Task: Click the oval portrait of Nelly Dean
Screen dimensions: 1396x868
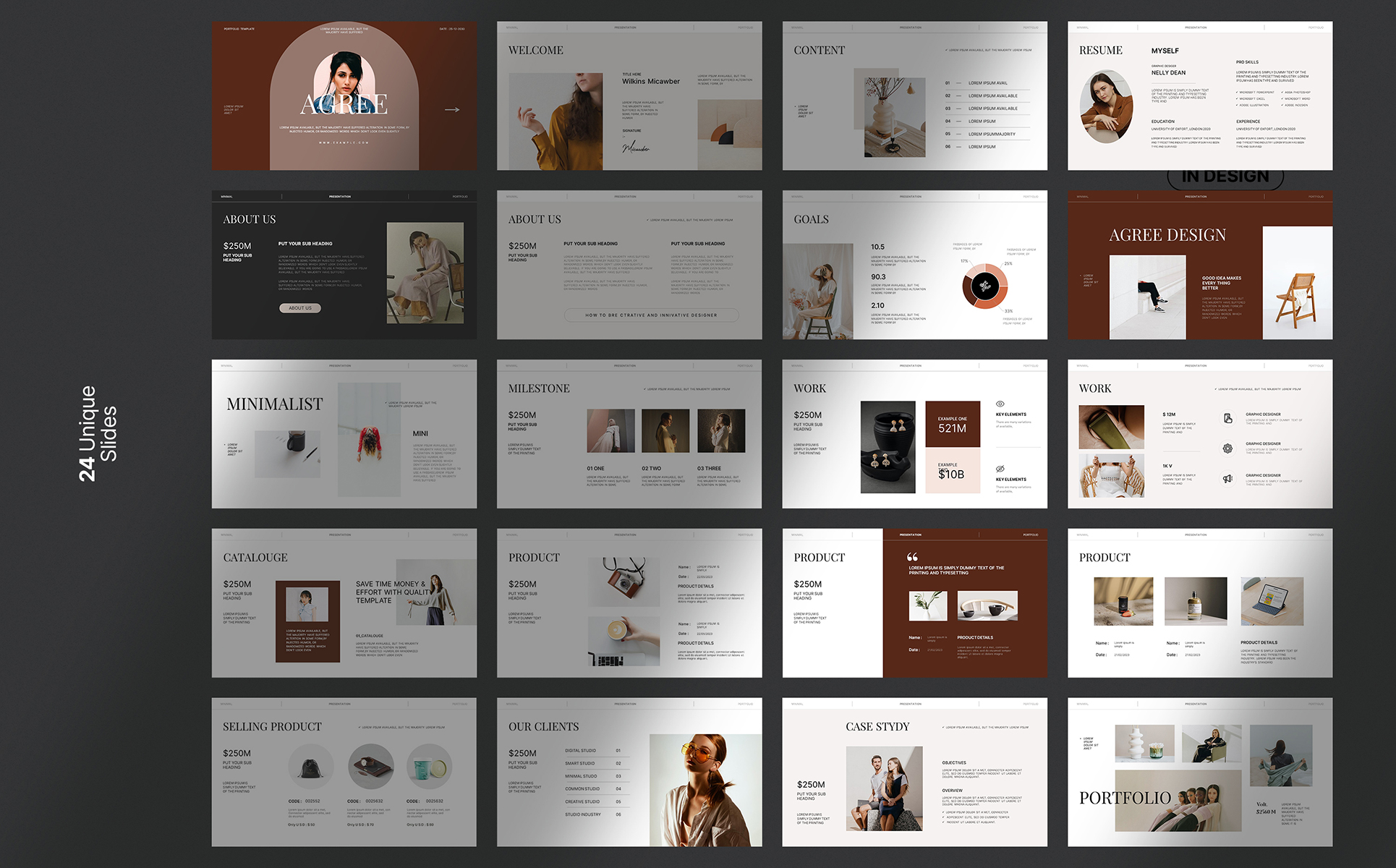Action: 1106,106
